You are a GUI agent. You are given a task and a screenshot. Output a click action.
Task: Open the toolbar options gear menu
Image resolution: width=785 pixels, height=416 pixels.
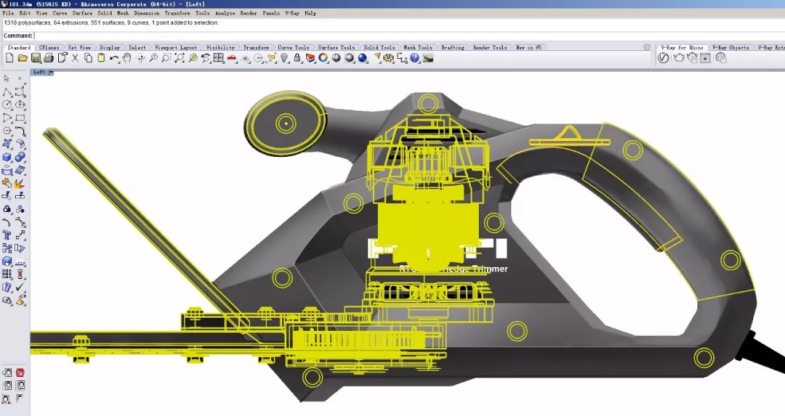coord(649,47)
